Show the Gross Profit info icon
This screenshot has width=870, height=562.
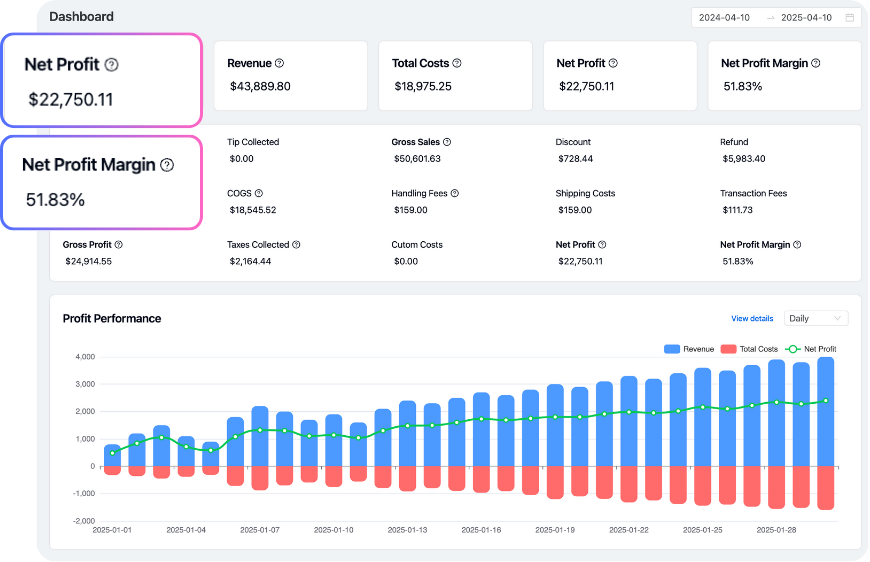119,244
